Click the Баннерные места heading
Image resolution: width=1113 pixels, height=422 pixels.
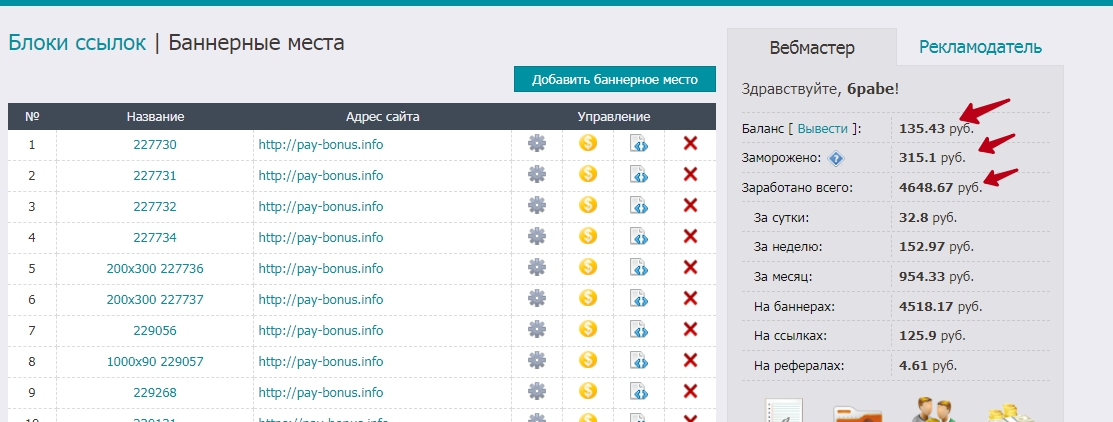[256, 43]
